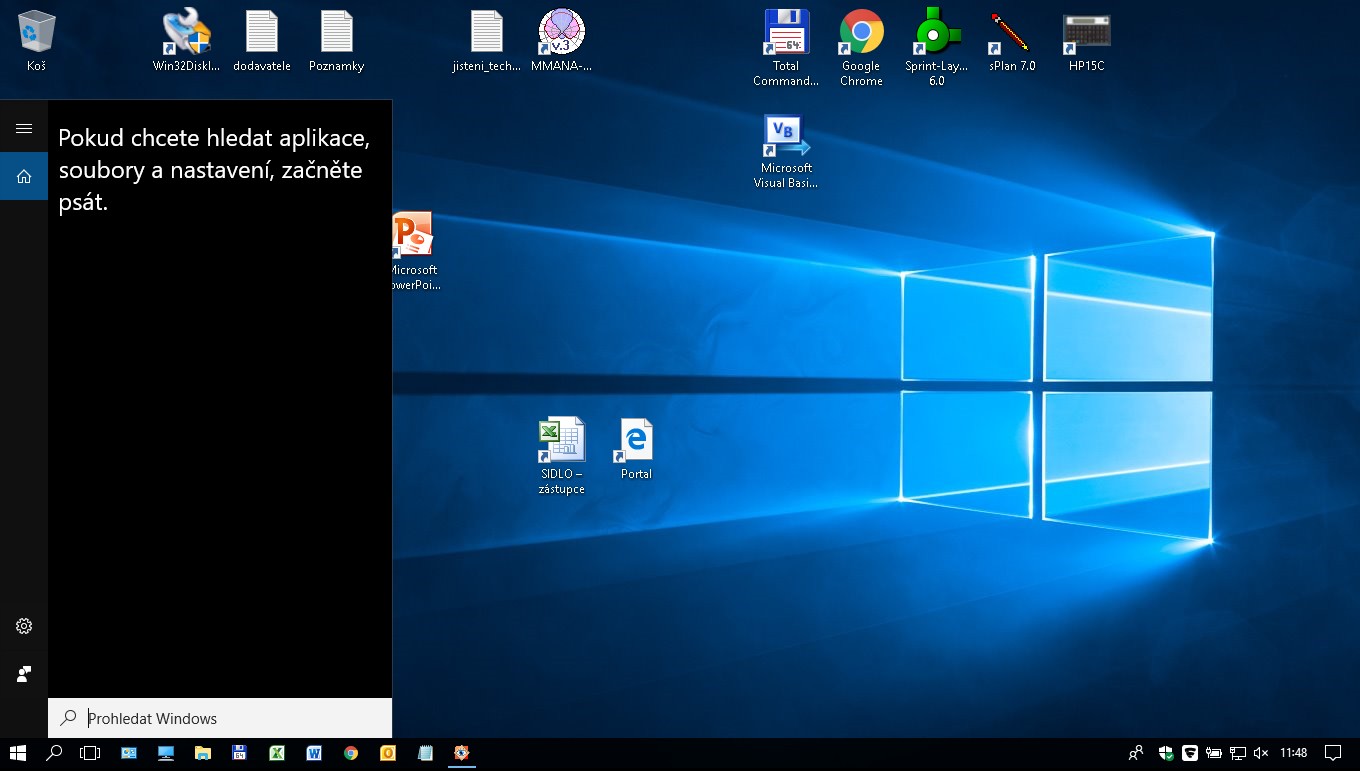
Task: Open the Total Commander desktop shortcut
Action: click(x=786, y=35)
